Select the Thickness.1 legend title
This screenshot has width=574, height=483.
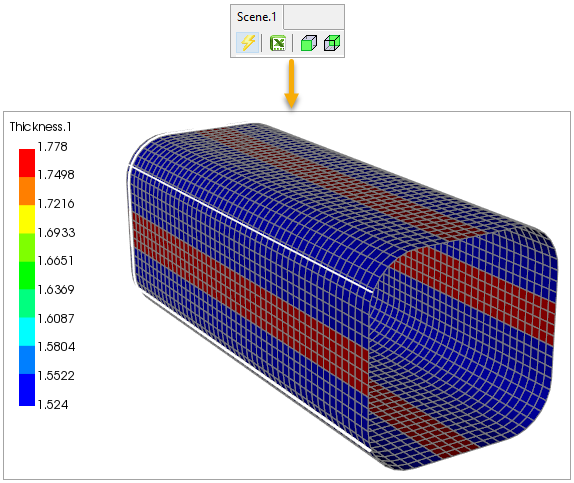pos(40,127)
